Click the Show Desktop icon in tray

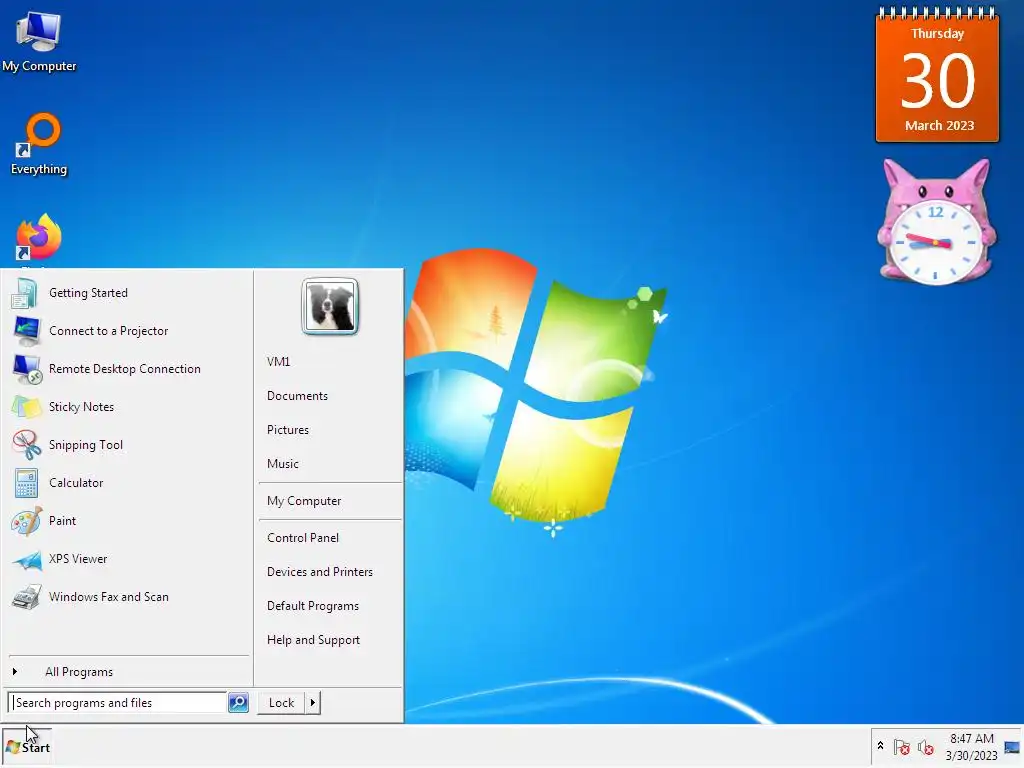pyautogui.click(x=1012, y=747)
